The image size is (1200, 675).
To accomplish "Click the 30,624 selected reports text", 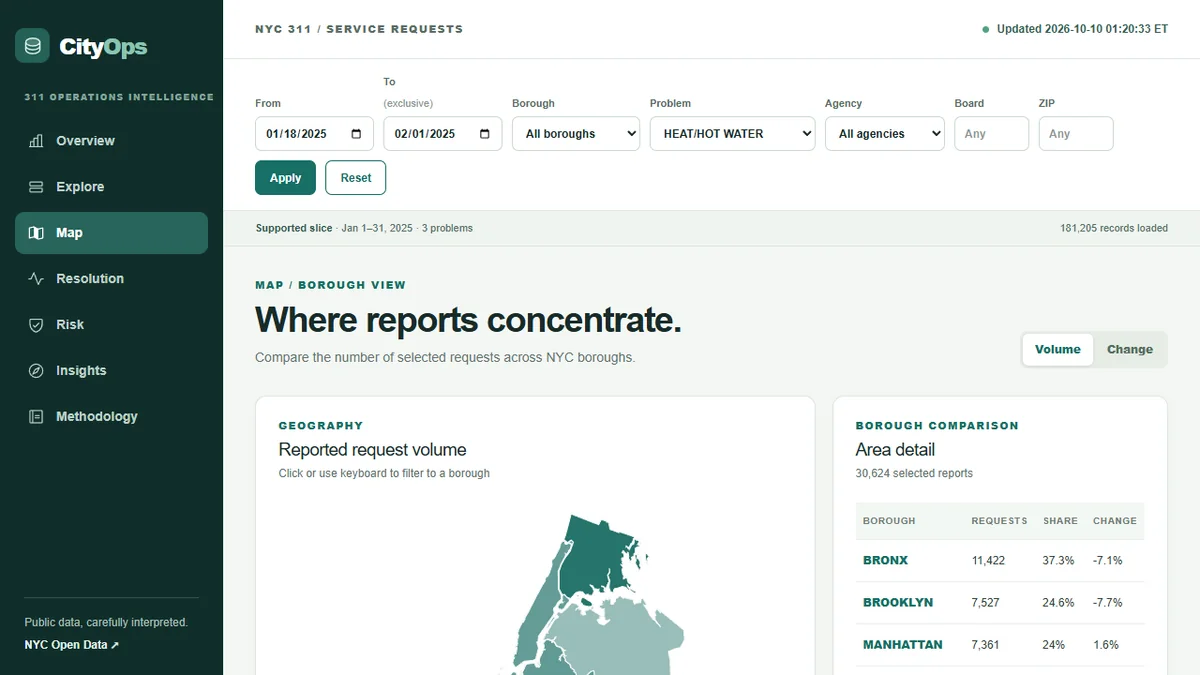I will (914, 473).
